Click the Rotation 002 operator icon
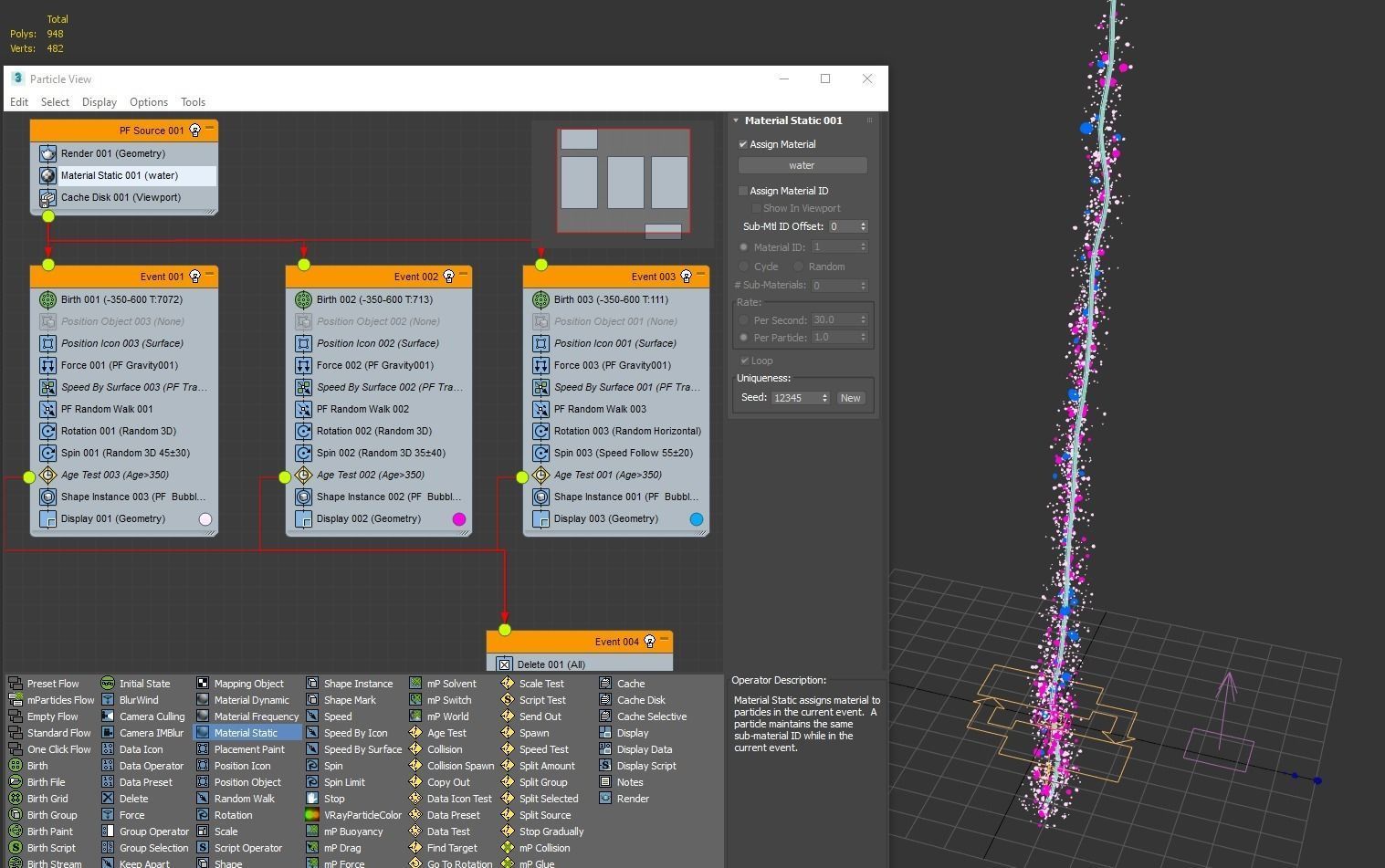 (x=303, y=431)
